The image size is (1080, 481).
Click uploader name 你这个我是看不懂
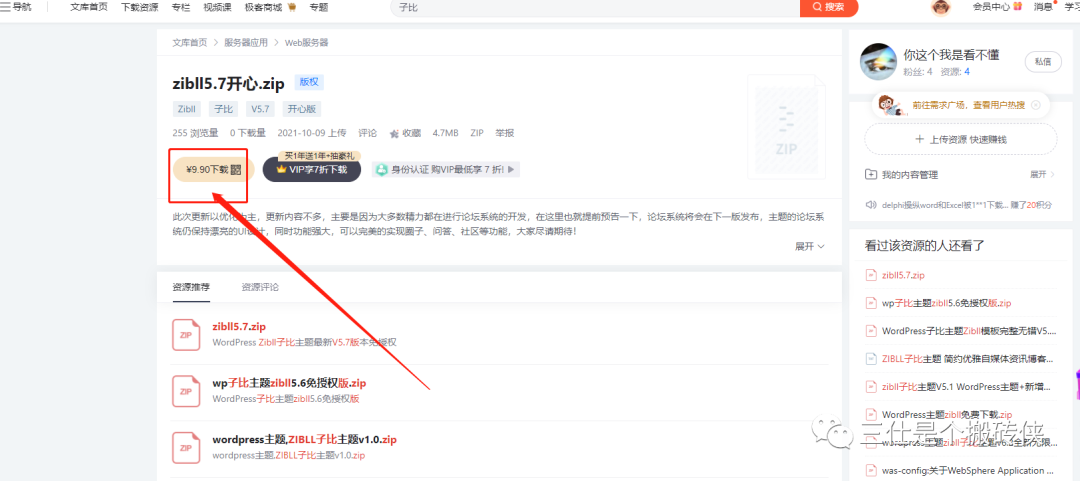tap(951, 55)
